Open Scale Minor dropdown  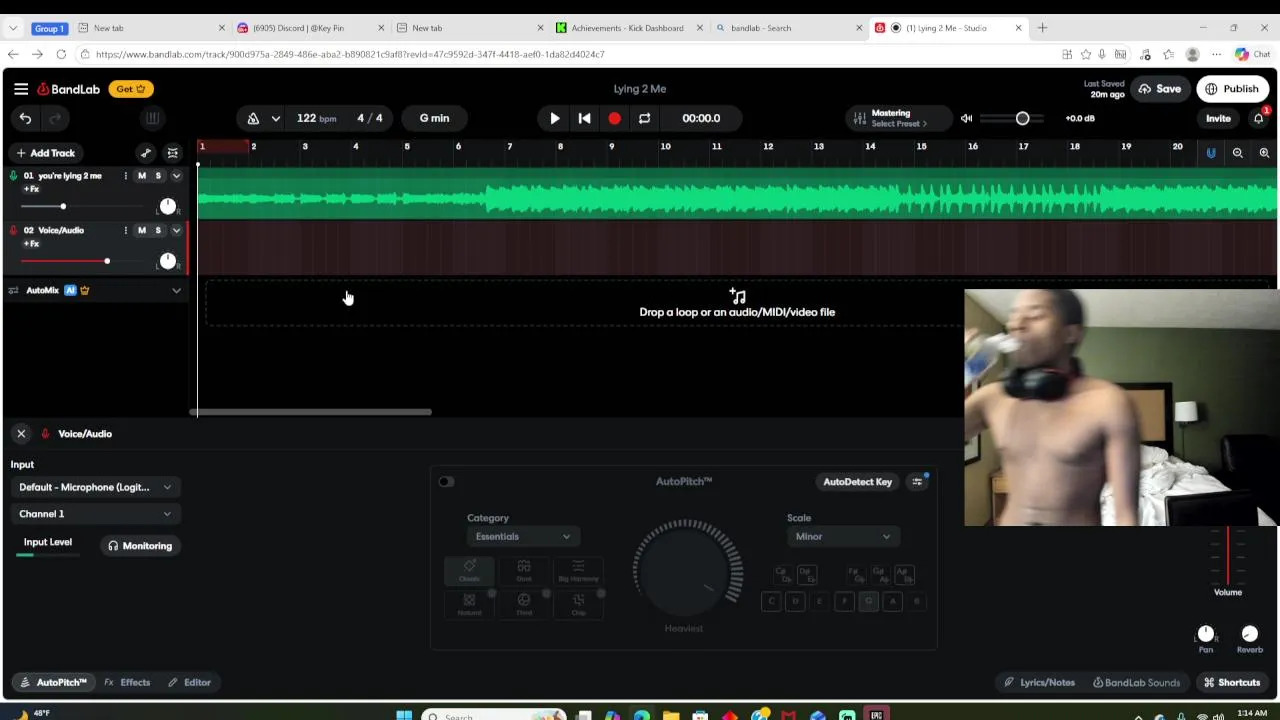click(x=842, y=537)
